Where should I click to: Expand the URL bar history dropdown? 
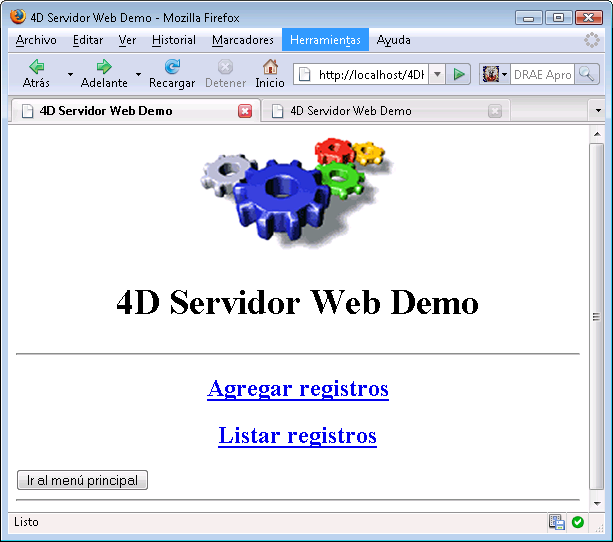coord(437,75)
